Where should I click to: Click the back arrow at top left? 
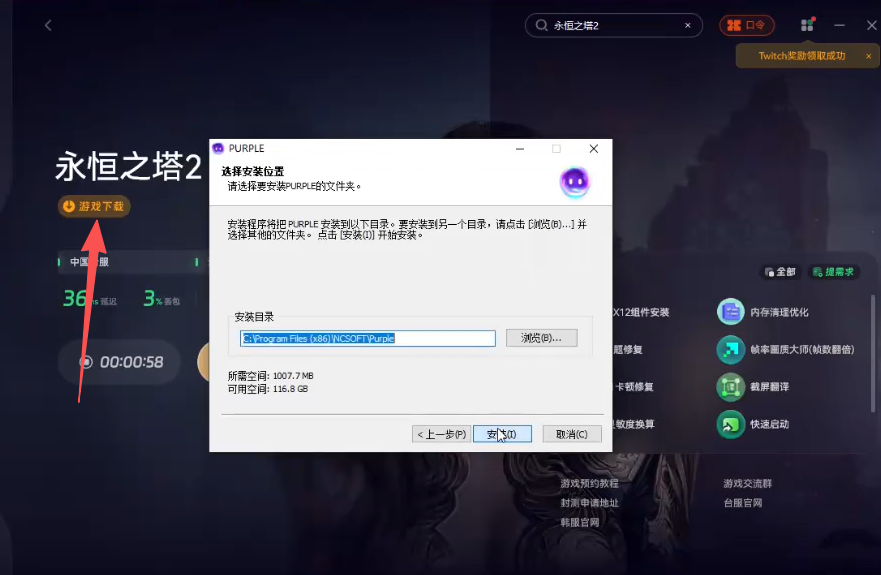(x=48, y=25)
